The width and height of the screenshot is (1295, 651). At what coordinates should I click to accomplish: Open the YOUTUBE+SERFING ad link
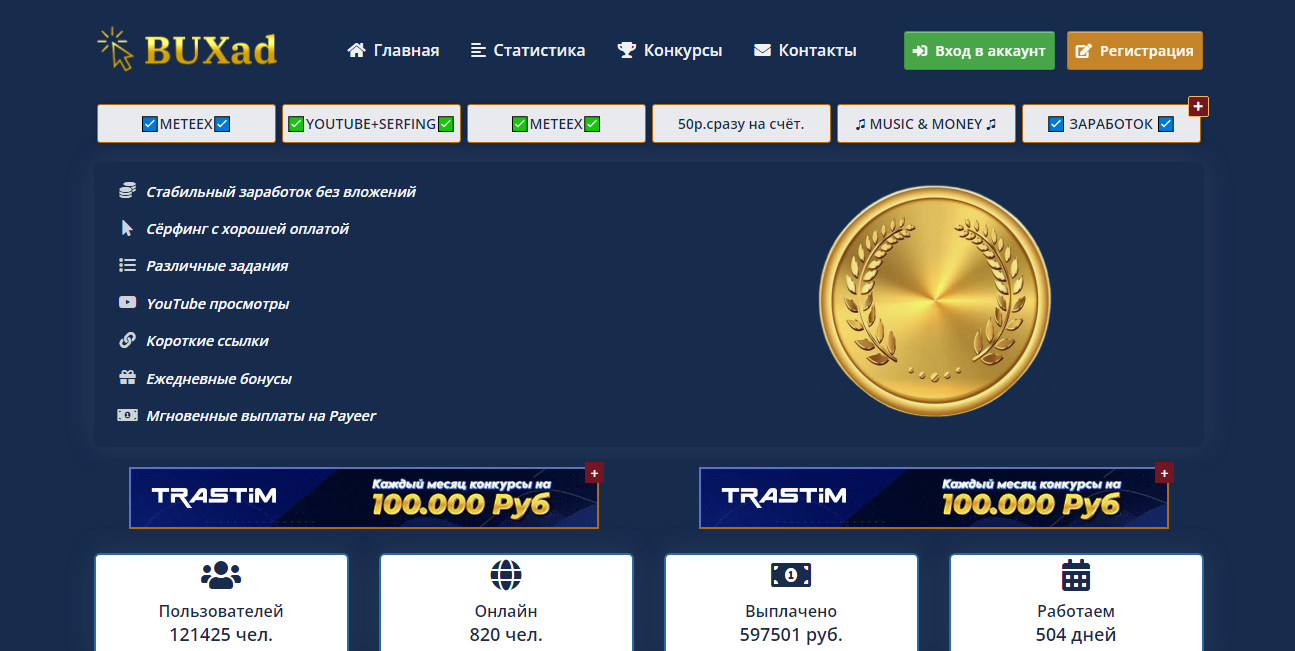(x=371, y=124)
